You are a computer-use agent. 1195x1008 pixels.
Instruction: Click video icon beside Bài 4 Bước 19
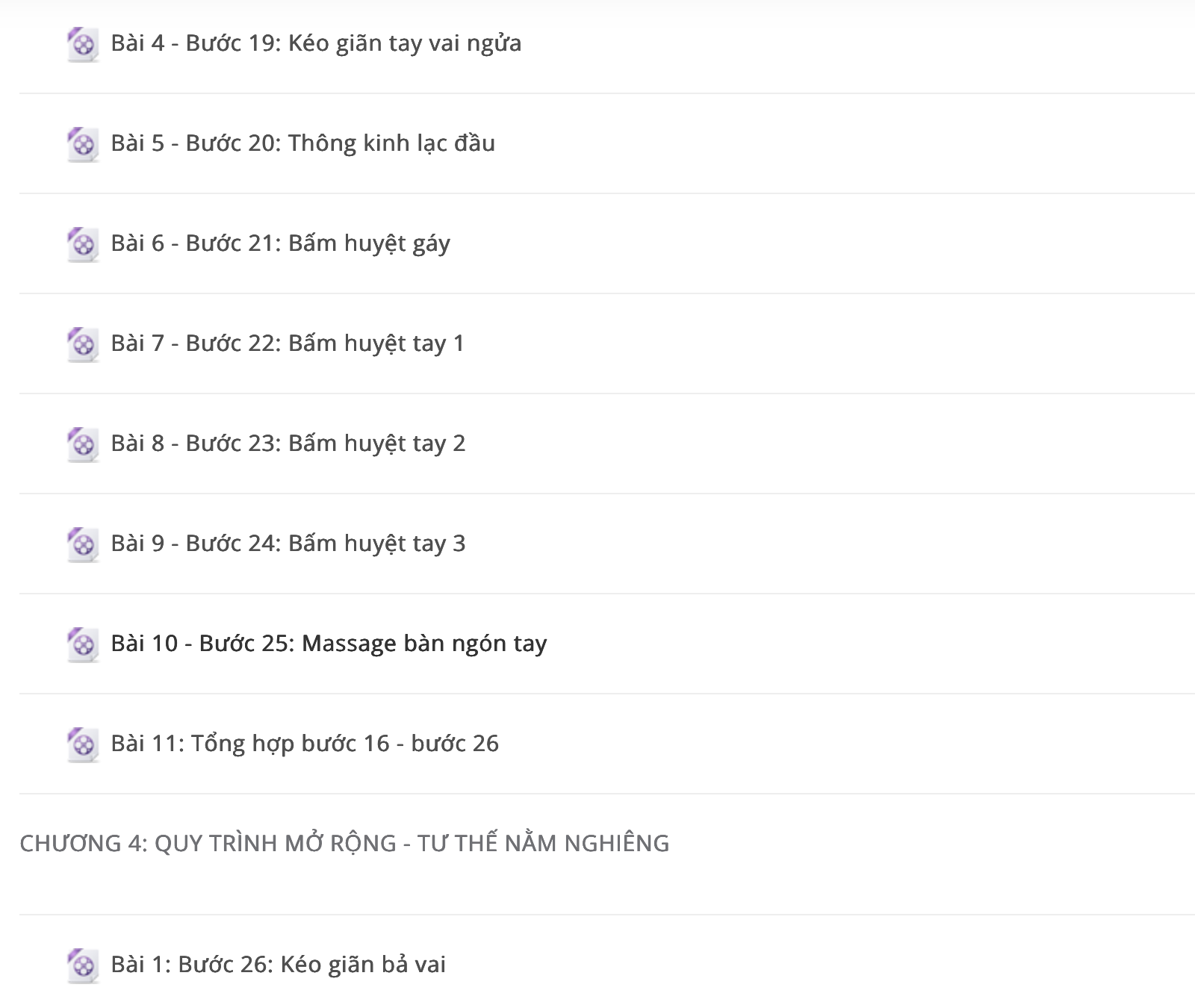(x=83, y=45)
